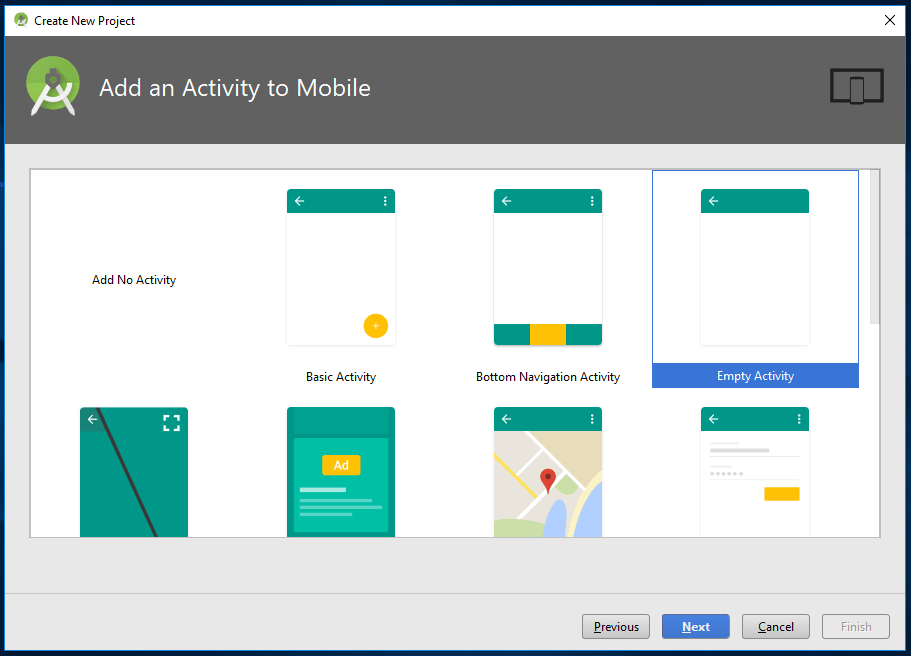The width and height of the screenshot is (911, 656).
Task: Click overflow dots in Bottom Navigation preview
Action: pos(592,201)
